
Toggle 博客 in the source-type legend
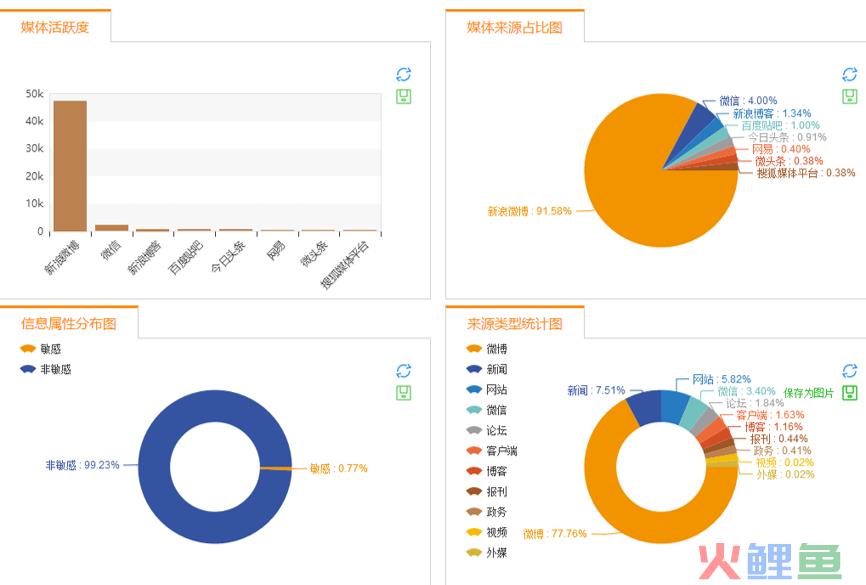click(487, 471)
